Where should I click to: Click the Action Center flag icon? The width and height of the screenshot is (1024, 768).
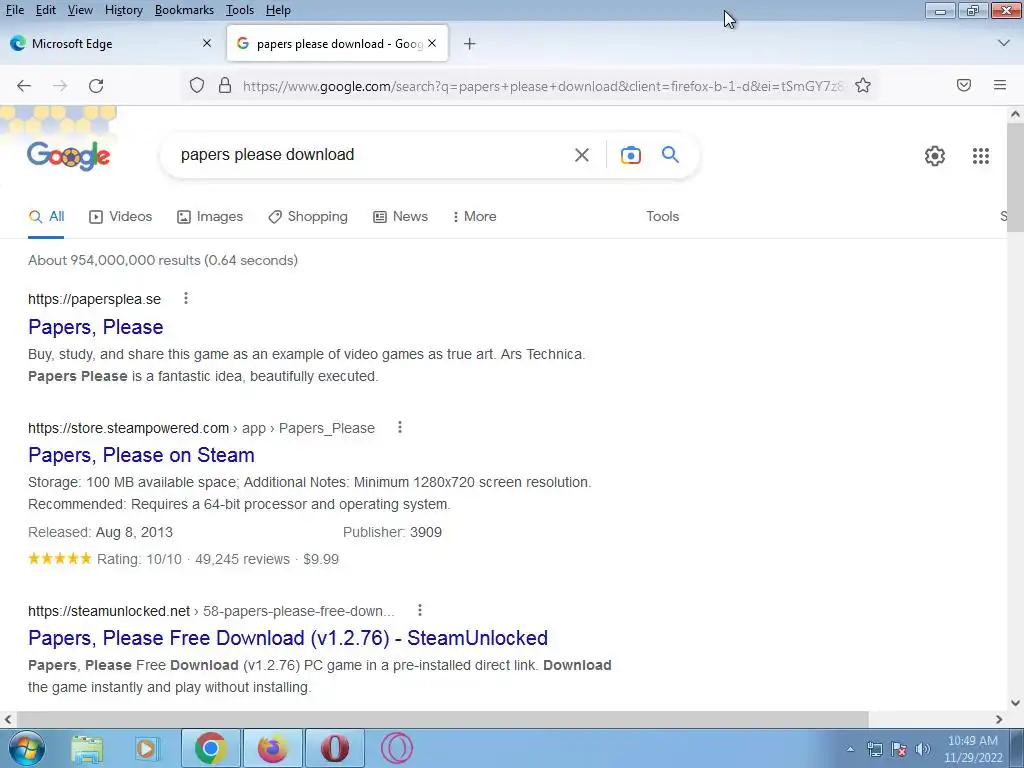tap(899, 749)
